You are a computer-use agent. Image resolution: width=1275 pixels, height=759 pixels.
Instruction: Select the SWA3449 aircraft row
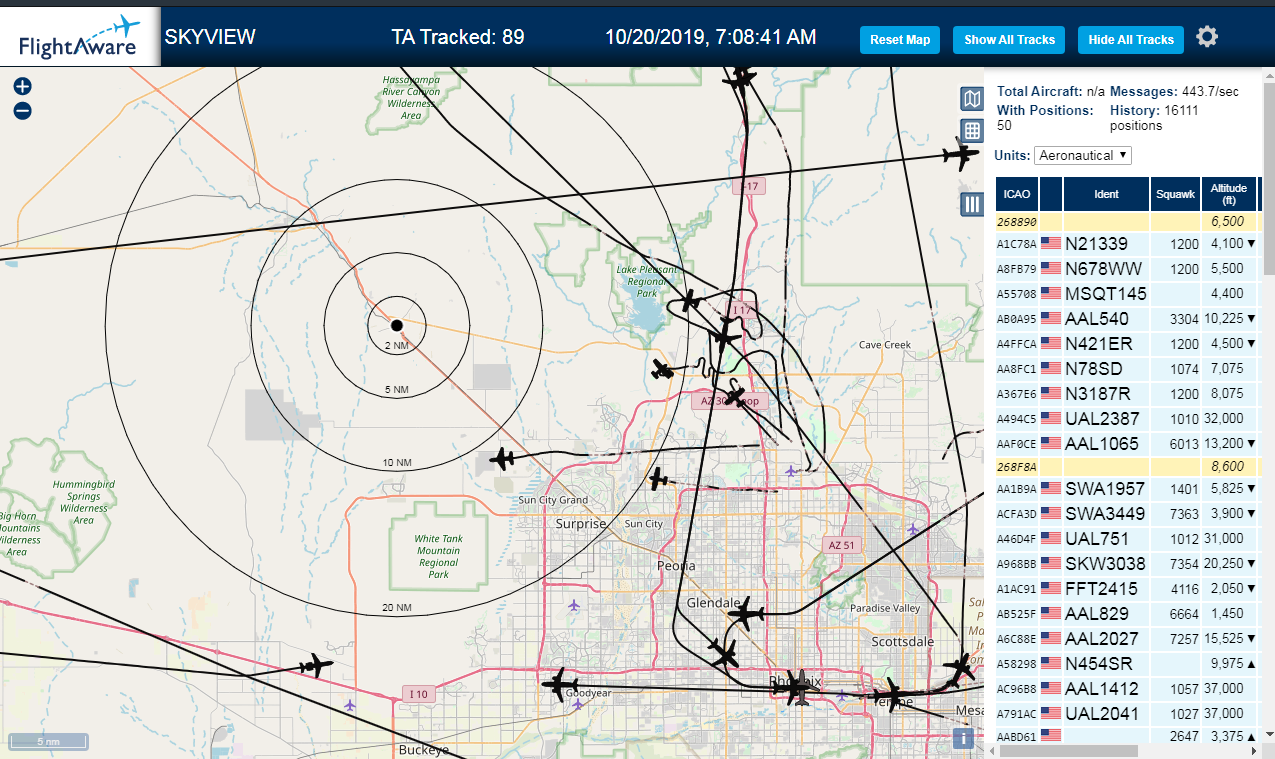point(1128,514)
